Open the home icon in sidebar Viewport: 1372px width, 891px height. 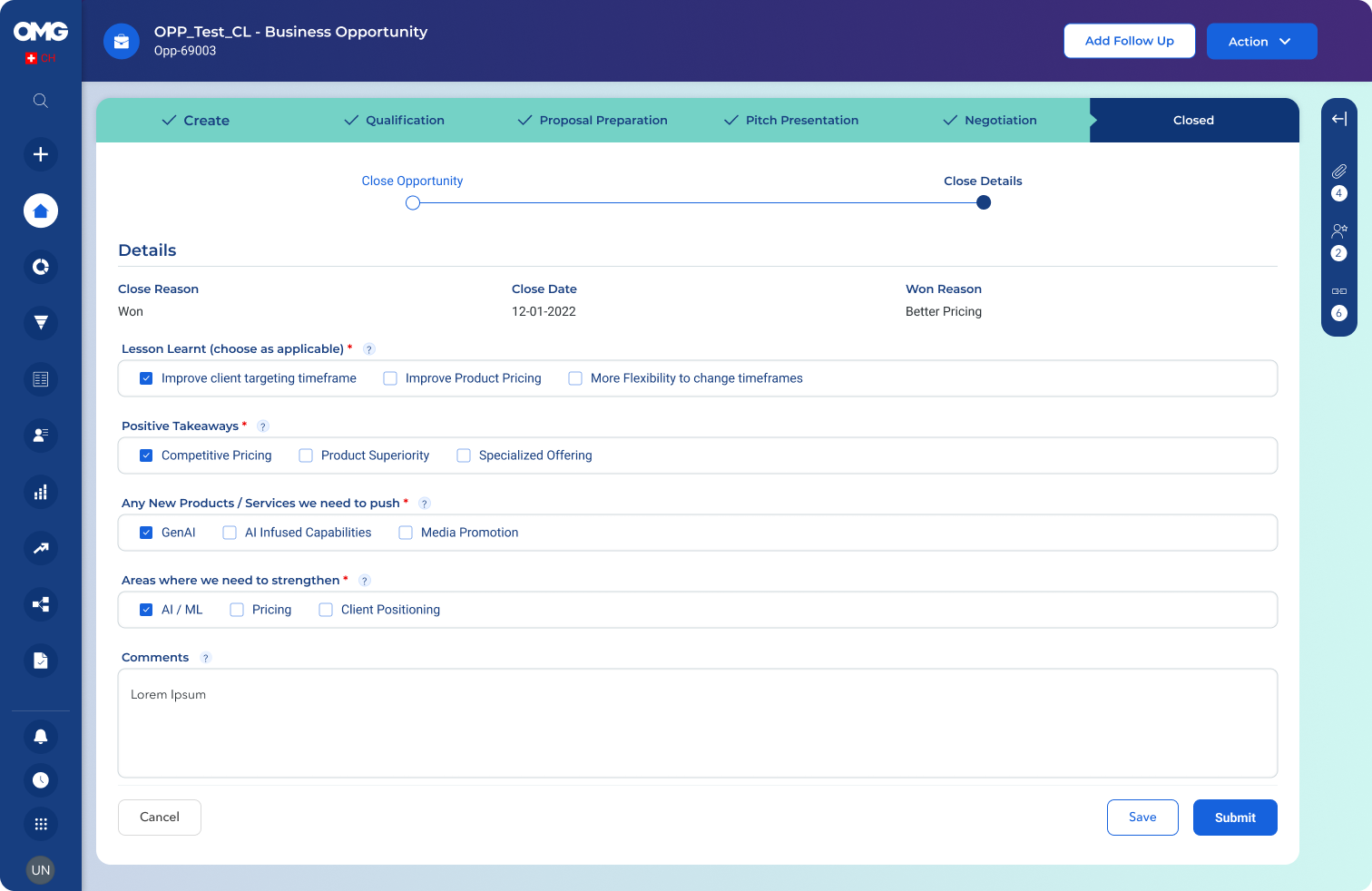(41, 211)
